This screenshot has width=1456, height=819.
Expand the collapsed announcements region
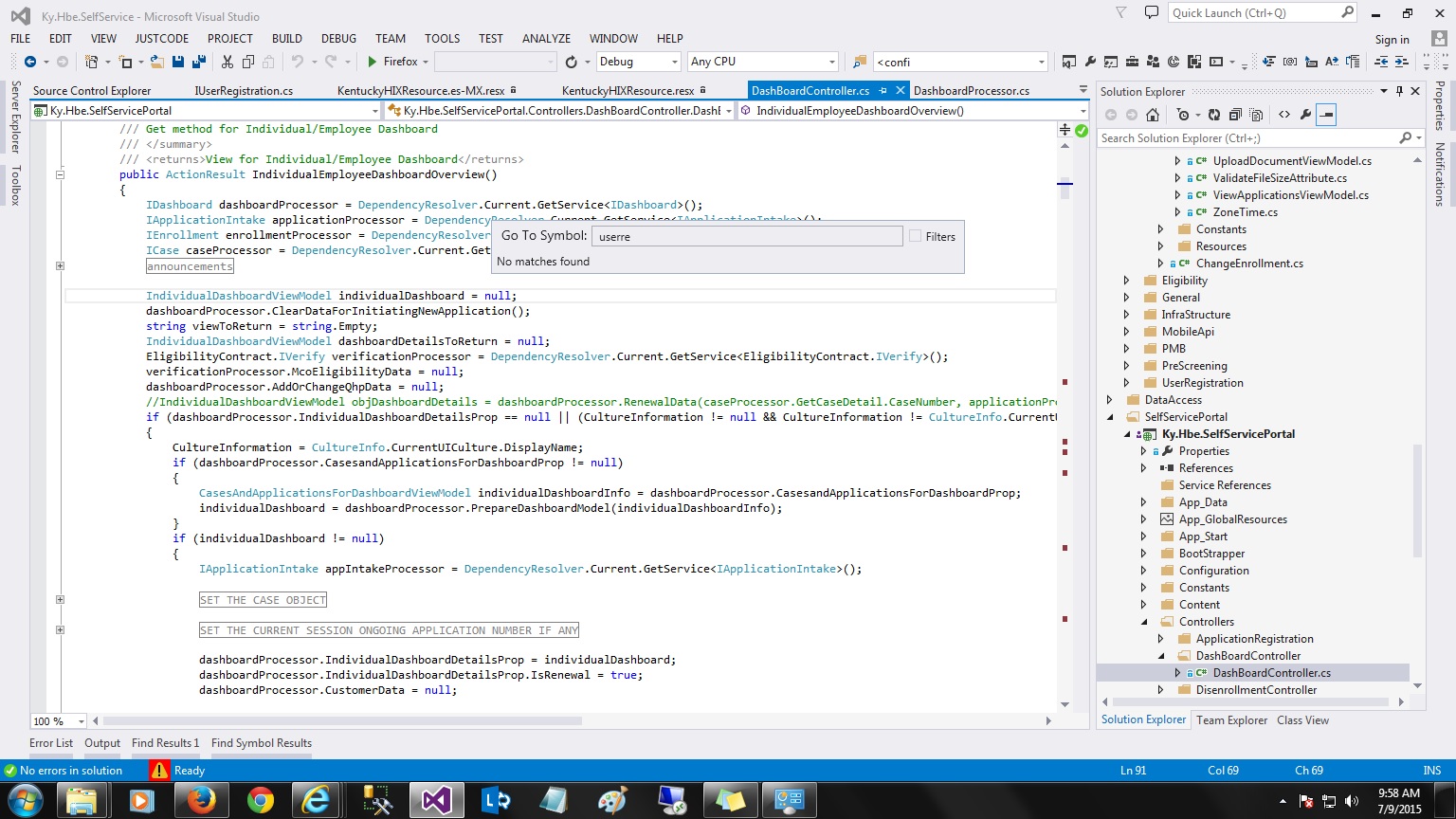[x=60, y=266]
